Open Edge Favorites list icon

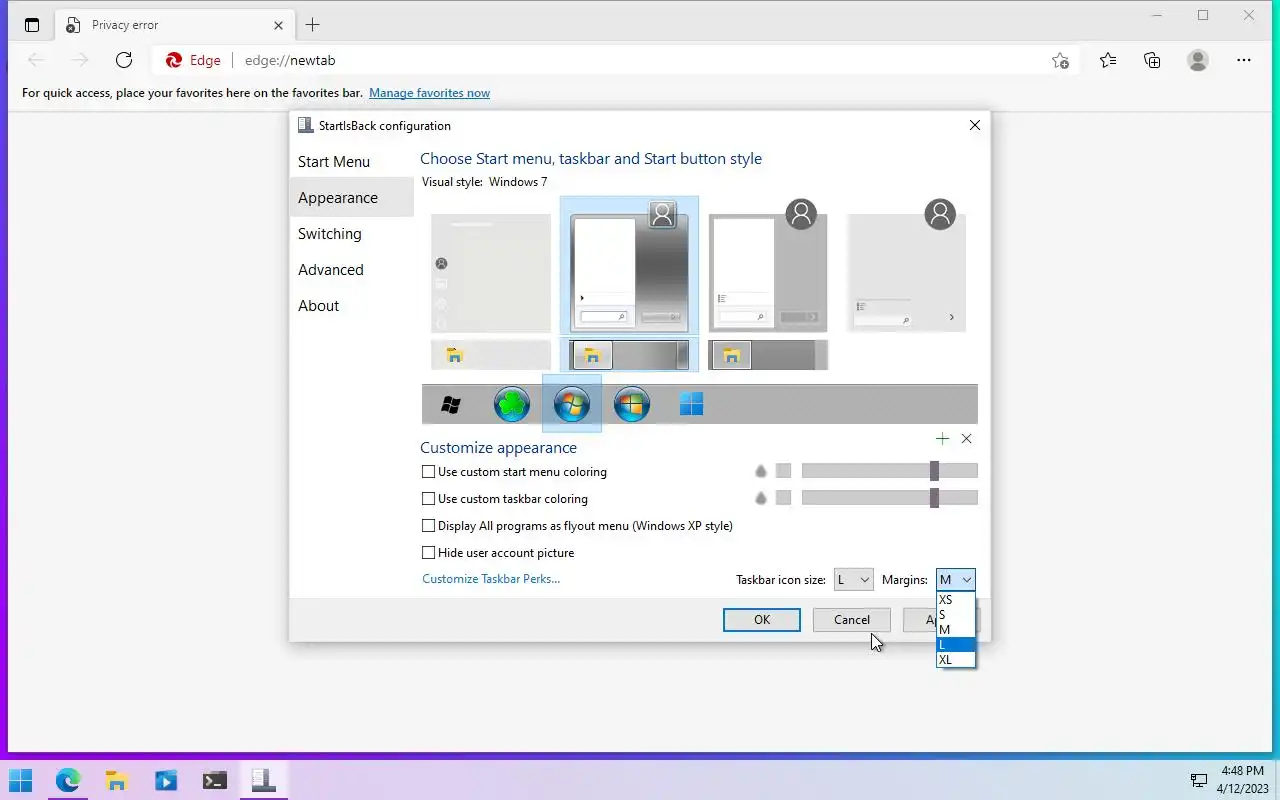click(1108, 60)
